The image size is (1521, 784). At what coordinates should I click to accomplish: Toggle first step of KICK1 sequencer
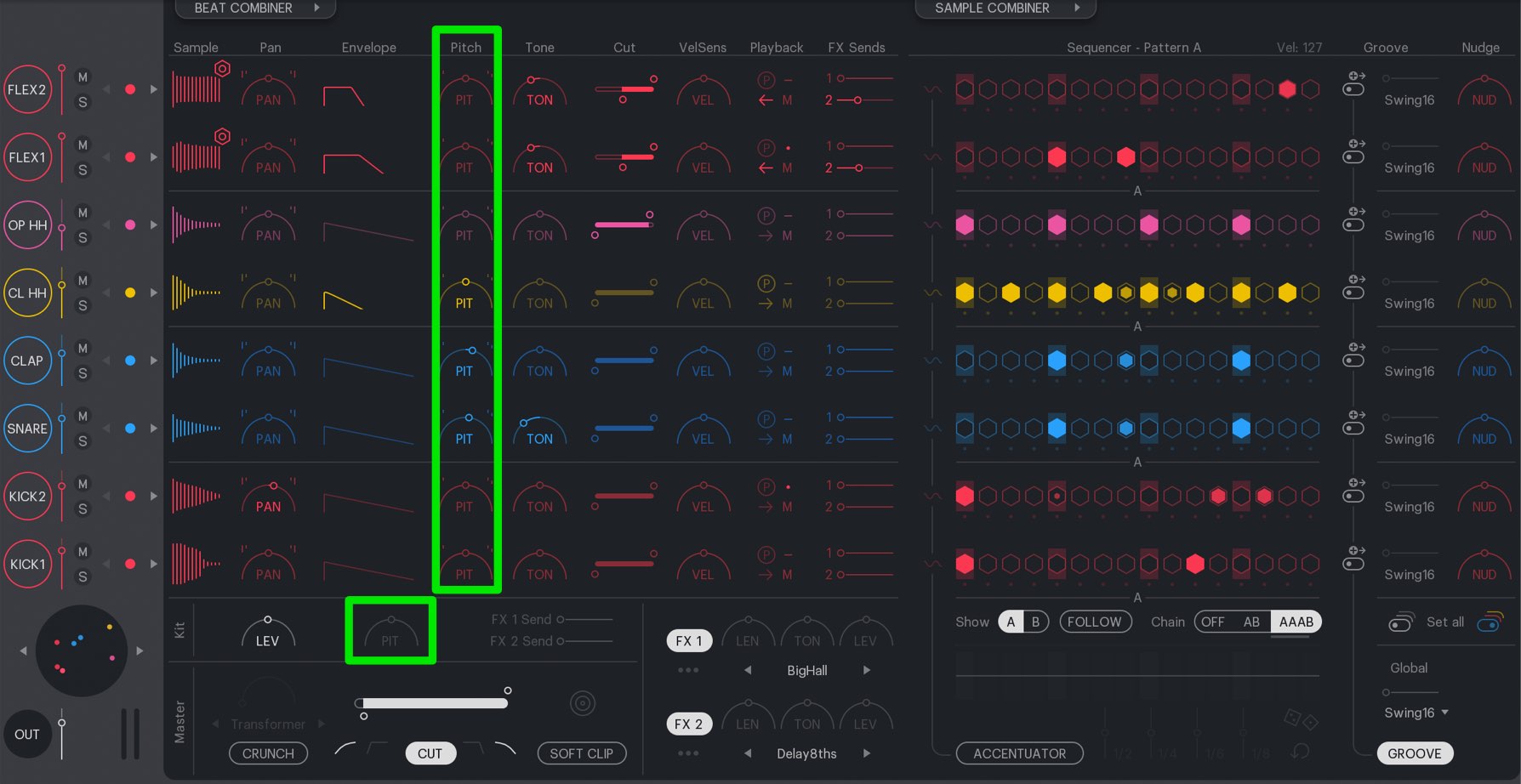click(x=965, y=563)
